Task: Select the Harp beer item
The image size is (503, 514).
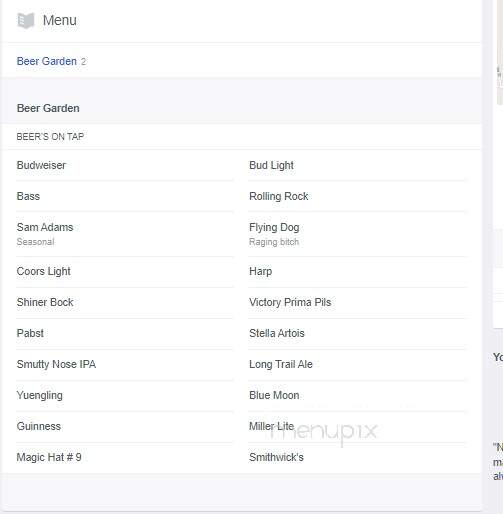Action: pyautogui.click(x=261, y=271)
